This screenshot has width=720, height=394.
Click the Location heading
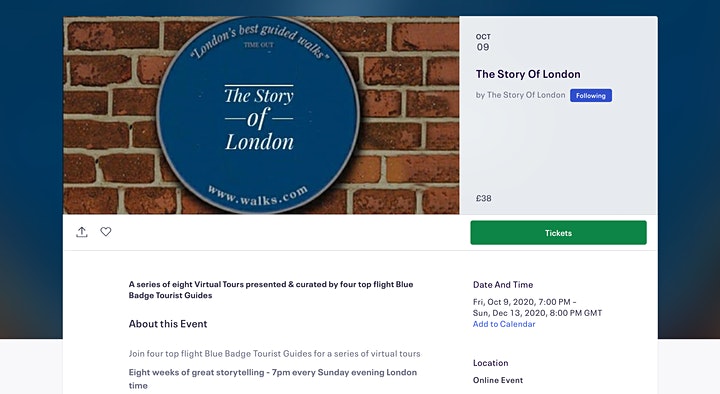(x=490, y=363)
